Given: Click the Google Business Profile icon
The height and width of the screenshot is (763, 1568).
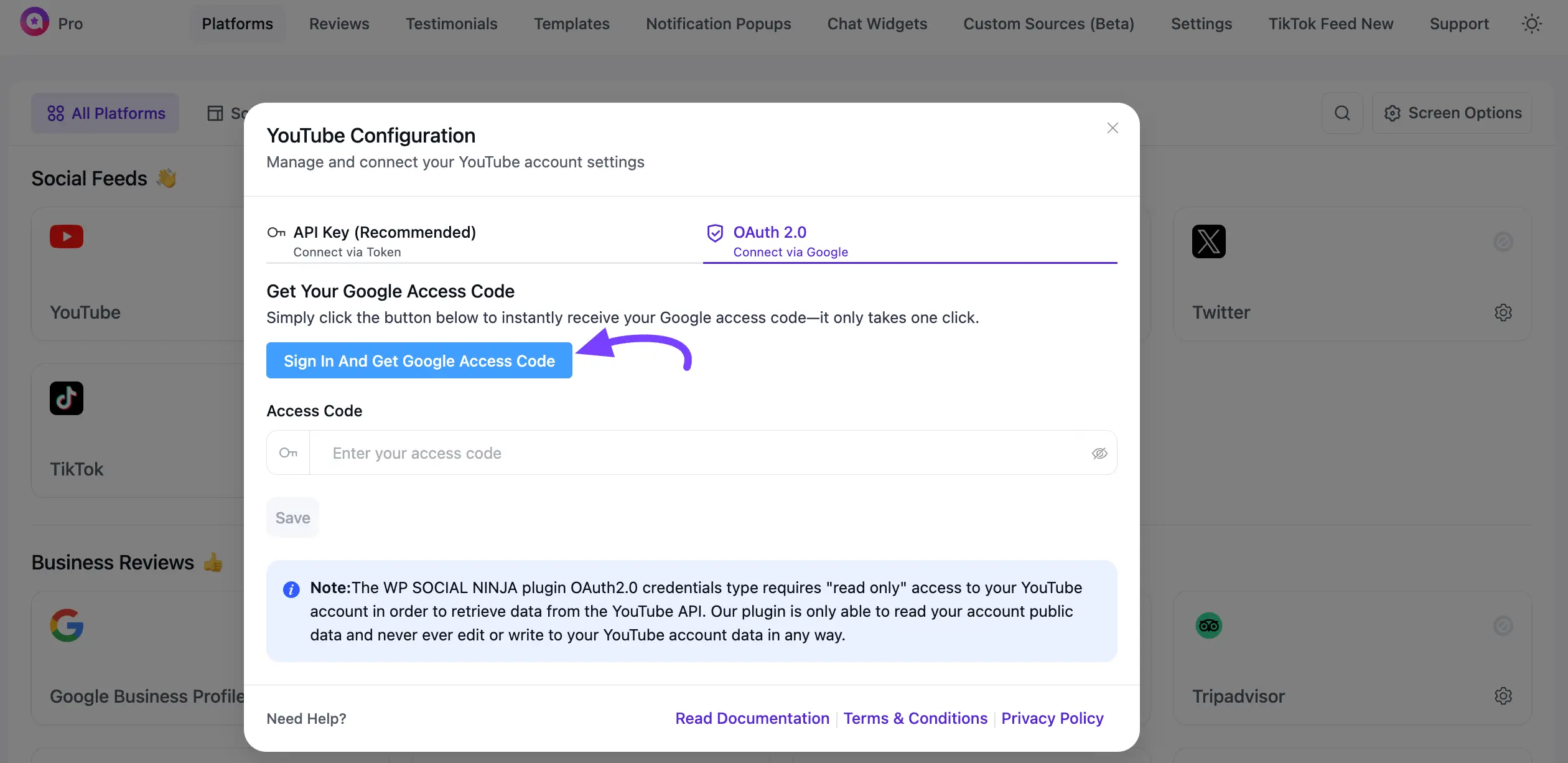Looking at the screenshot, I should click(x=66, y=625).
